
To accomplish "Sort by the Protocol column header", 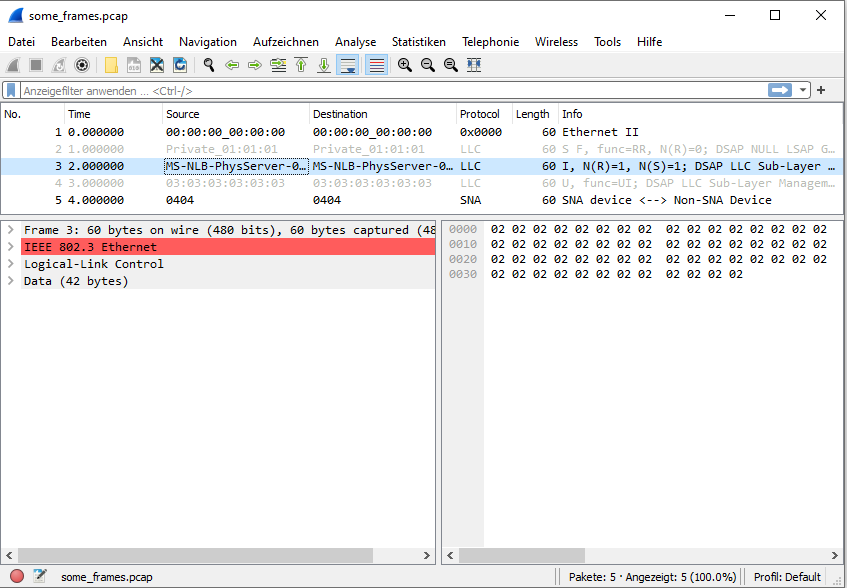I will [x=484, y=114].
